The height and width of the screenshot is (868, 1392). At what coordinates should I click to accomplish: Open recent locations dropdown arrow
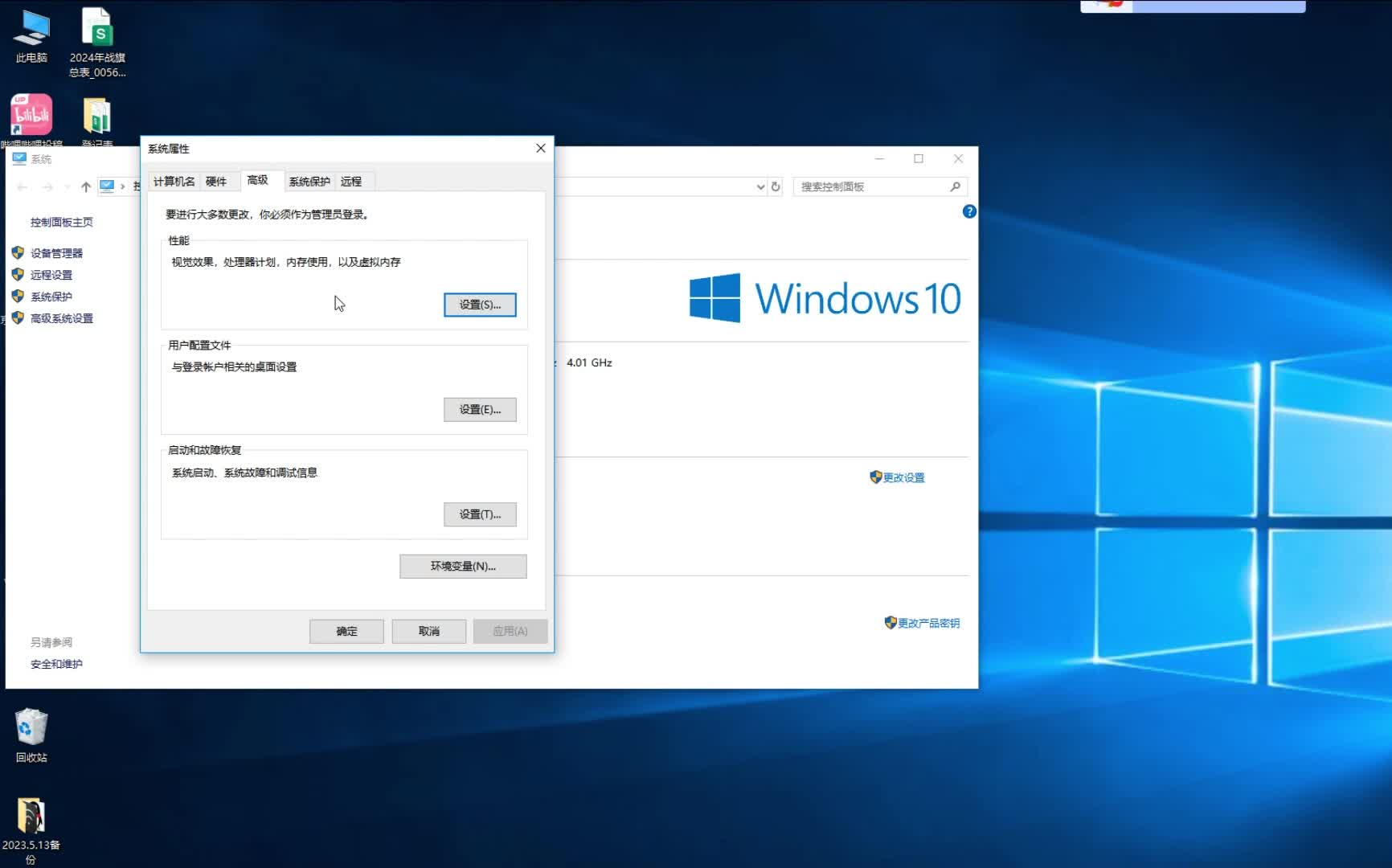click(68, 186)
